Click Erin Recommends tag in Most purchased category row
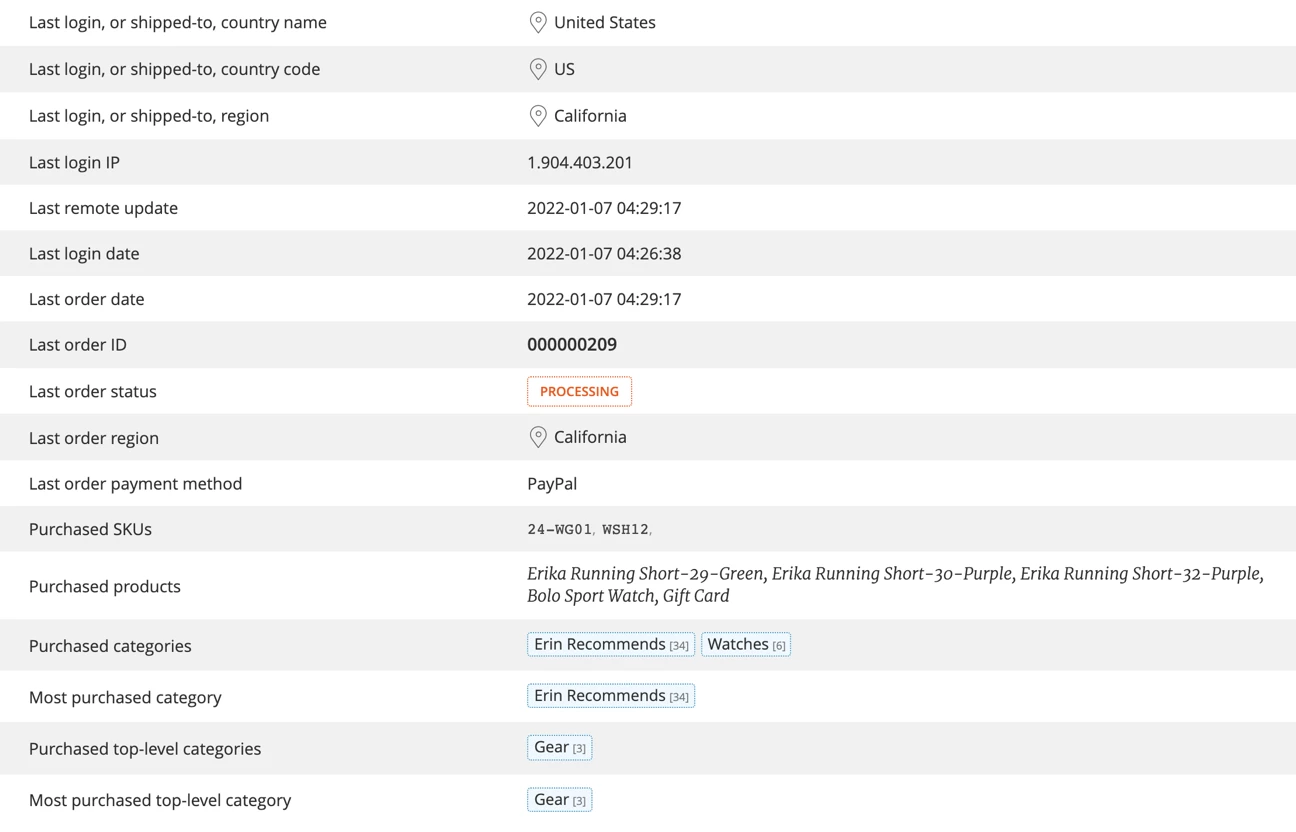 610,696
